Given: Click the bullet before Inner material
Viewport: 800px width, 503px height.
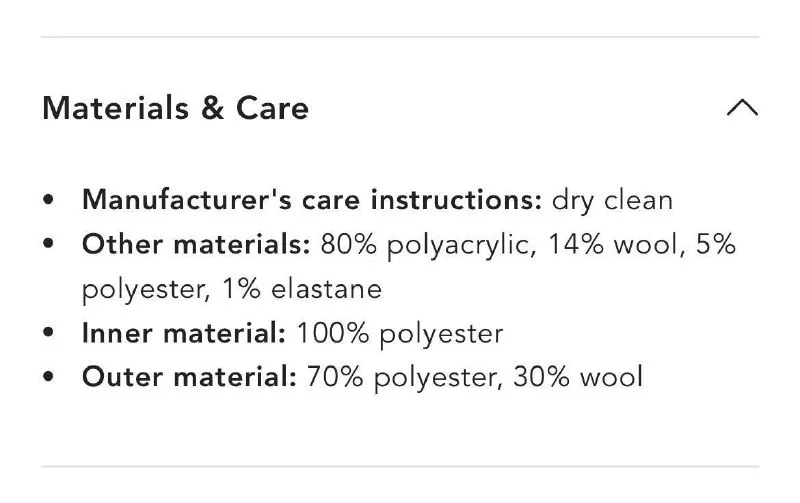Looking at the screenshot, I should point(49,334).
